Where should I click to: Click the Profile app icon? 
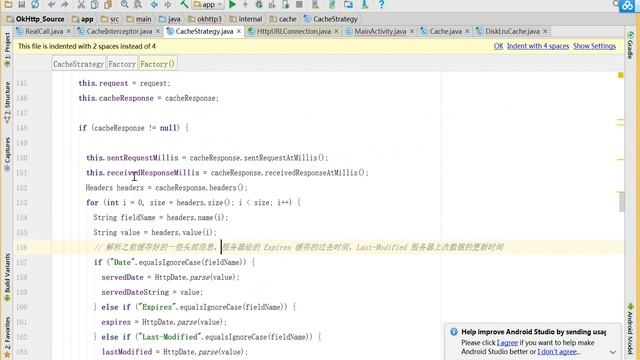click(272, 4)
